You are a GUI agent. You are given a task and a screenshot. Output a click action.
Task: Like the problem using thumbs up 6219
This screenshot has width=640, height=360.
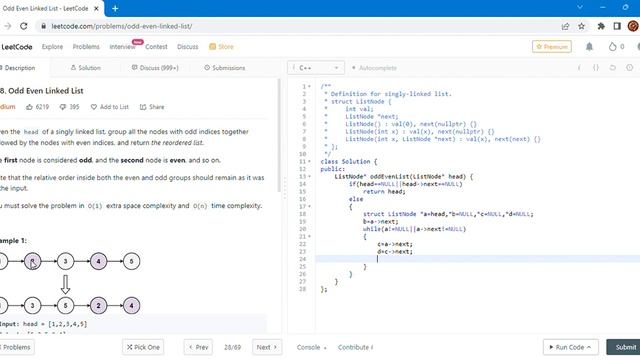(37, 107)
